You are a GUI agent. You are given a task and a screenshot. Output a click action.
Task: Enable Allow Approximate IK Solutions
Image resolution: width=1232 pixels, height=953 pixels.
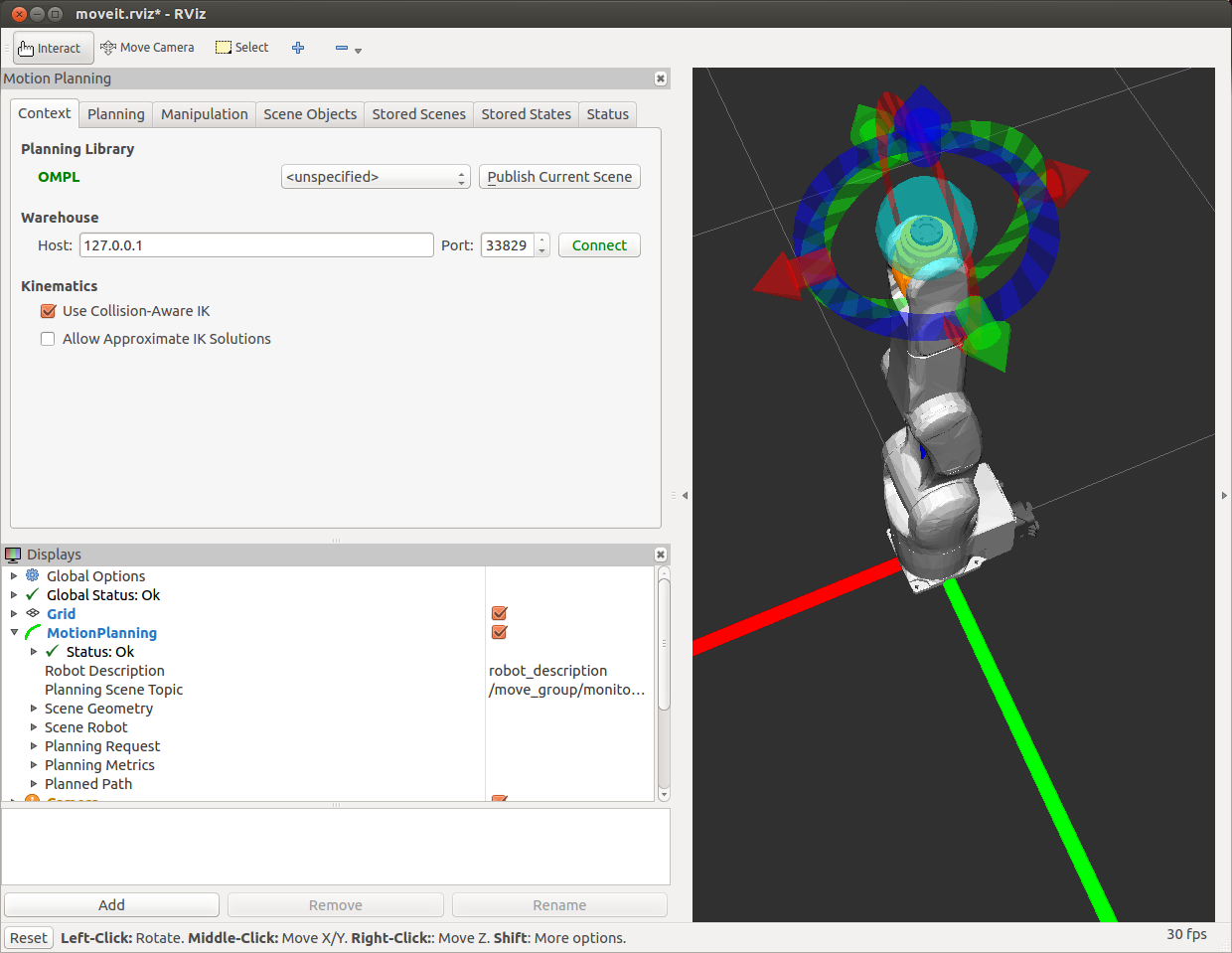coord(48,339)
